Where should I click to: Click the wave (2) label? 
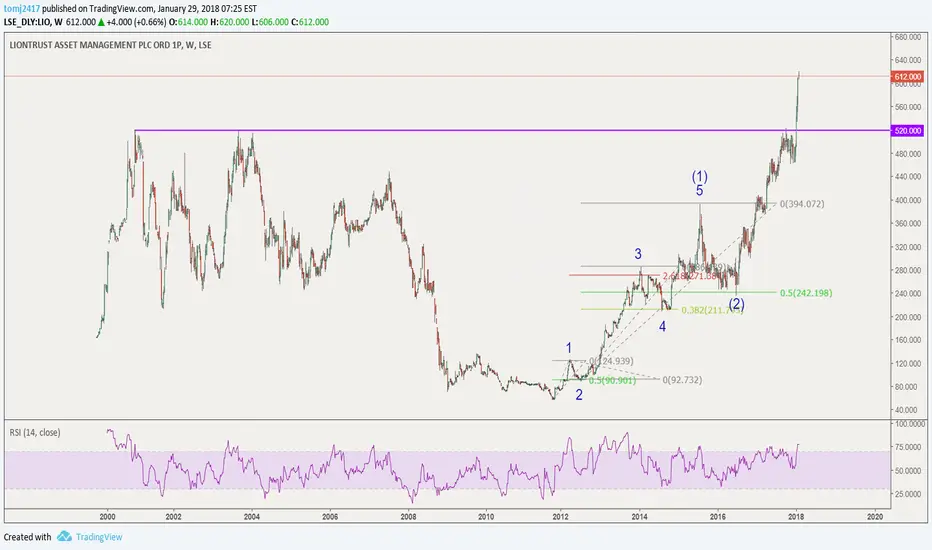[x=736, y=304]
